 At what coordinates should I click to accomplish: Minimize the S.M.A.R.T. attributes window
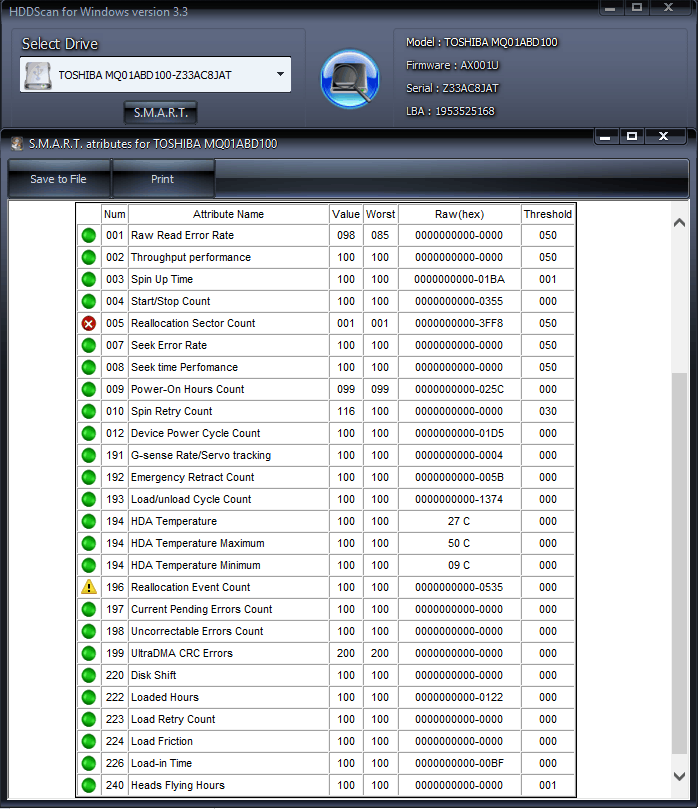[606, 136]
